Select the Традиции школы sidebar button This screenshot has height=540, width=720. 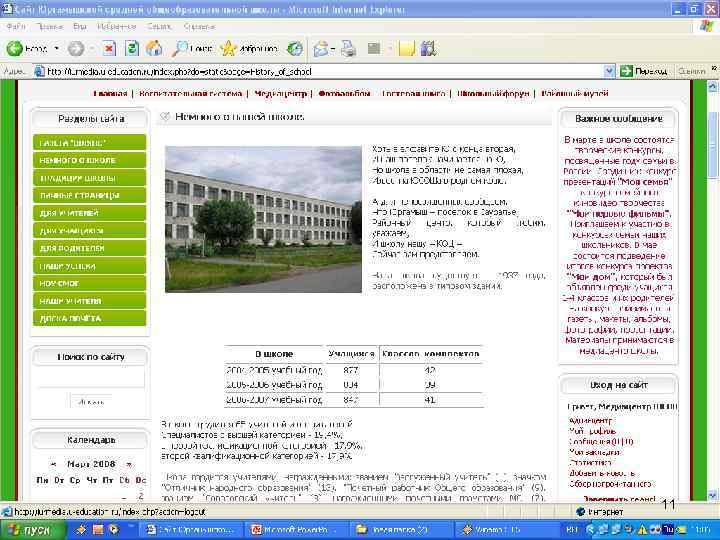click(x=90, y=178)
